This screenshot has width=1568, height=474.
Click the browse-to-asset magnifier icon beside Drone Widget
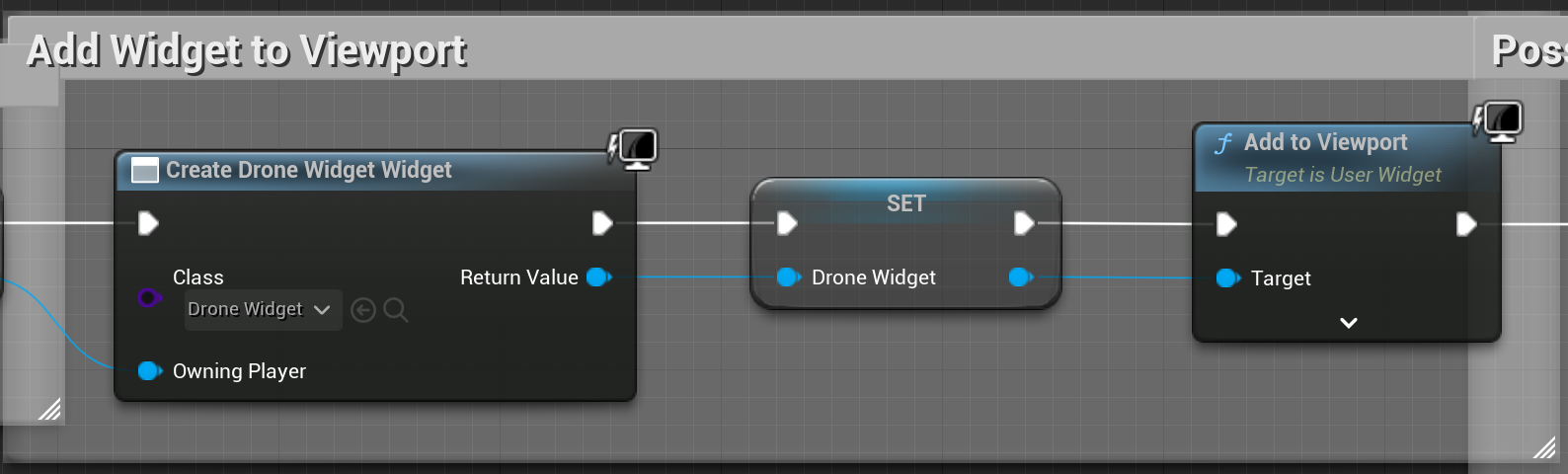[396, 310]
